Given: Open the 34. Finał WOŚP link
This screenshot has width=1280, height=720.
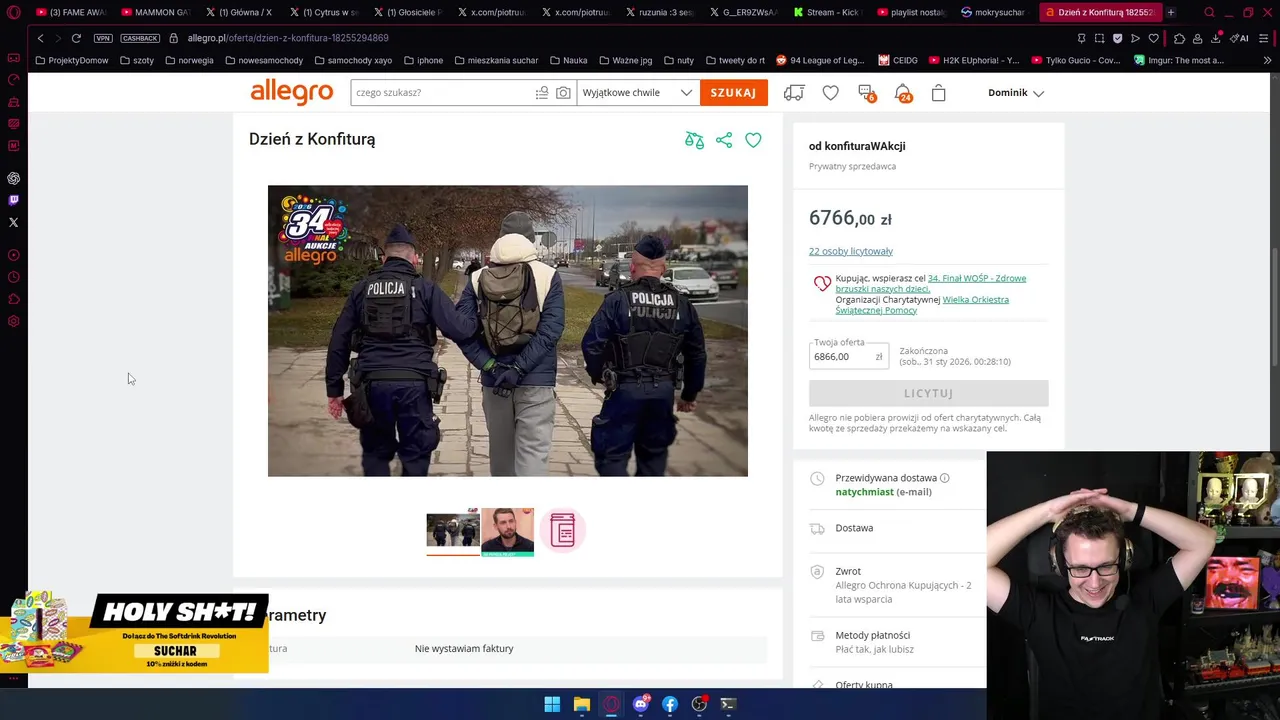Looking at the screenshot, I should click(930, 283).
